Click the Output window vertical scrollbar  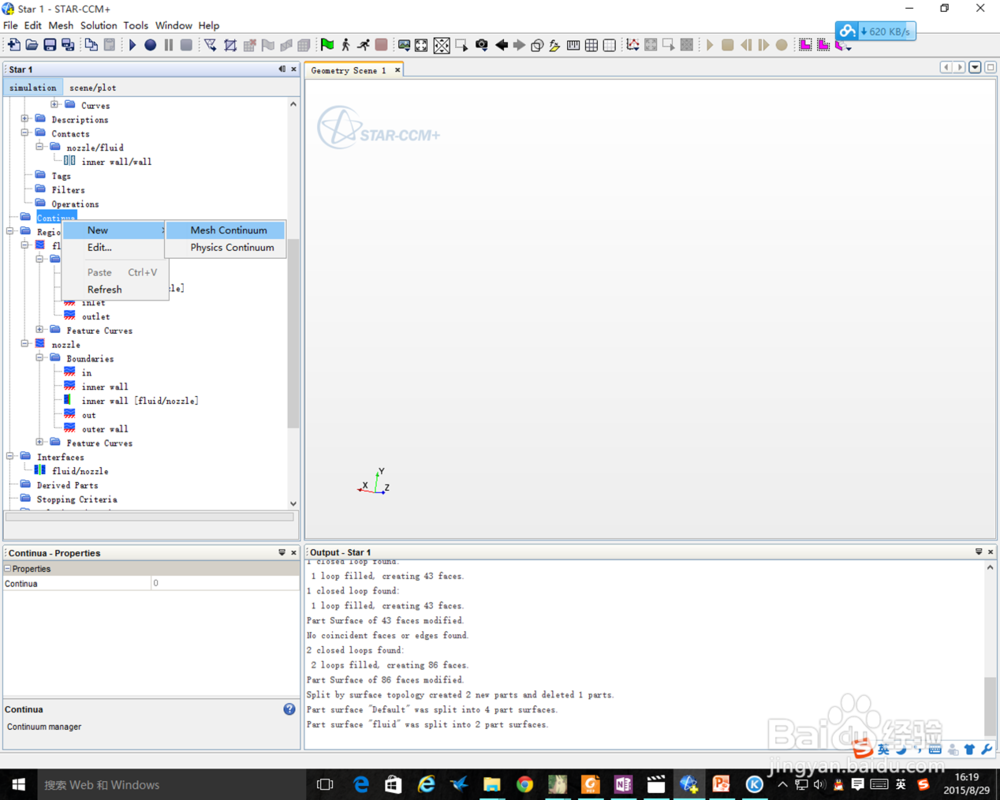[x=990, y=706]
